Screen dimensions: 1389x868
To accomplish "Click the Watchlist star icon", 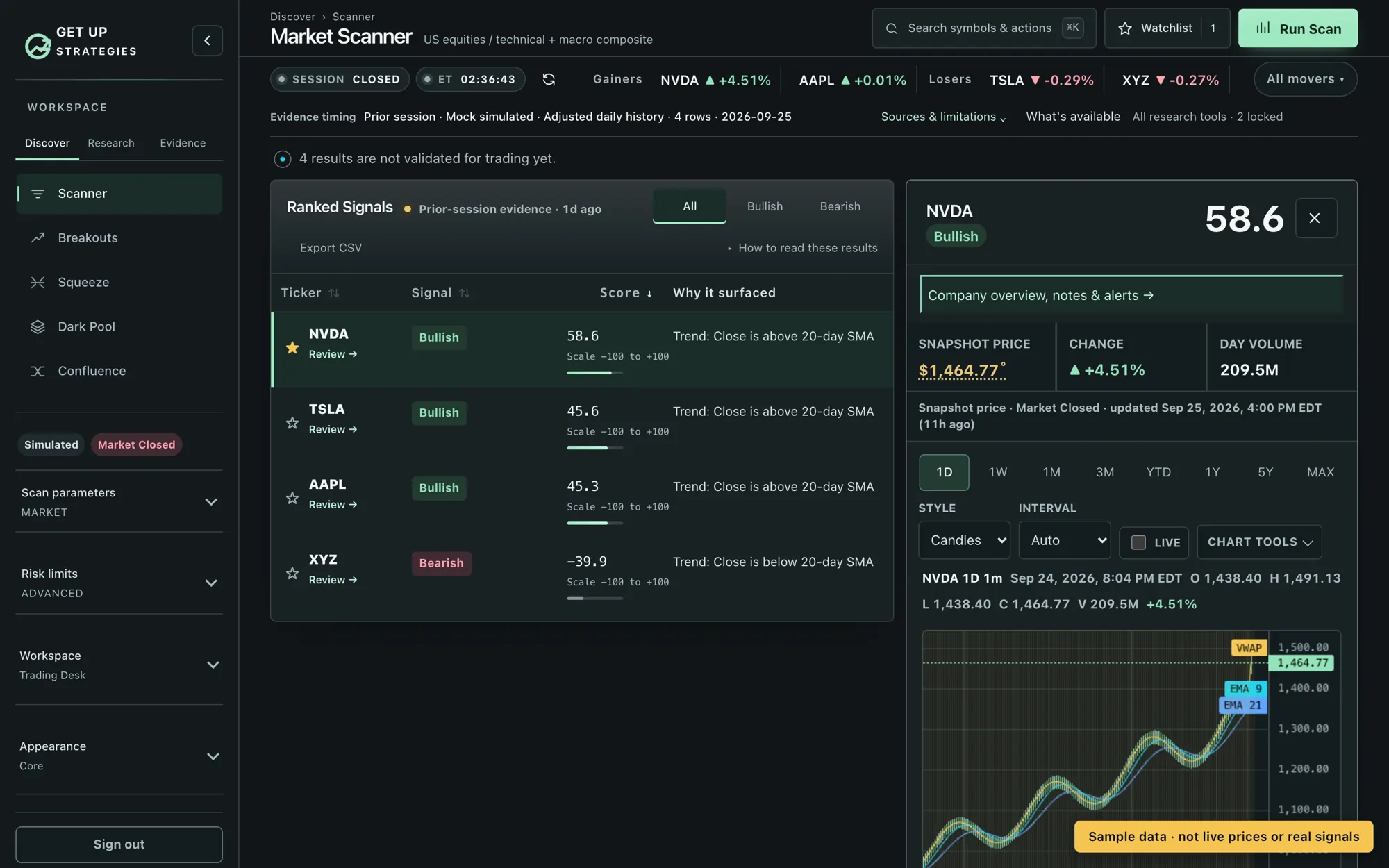I will click(1125, 28).
